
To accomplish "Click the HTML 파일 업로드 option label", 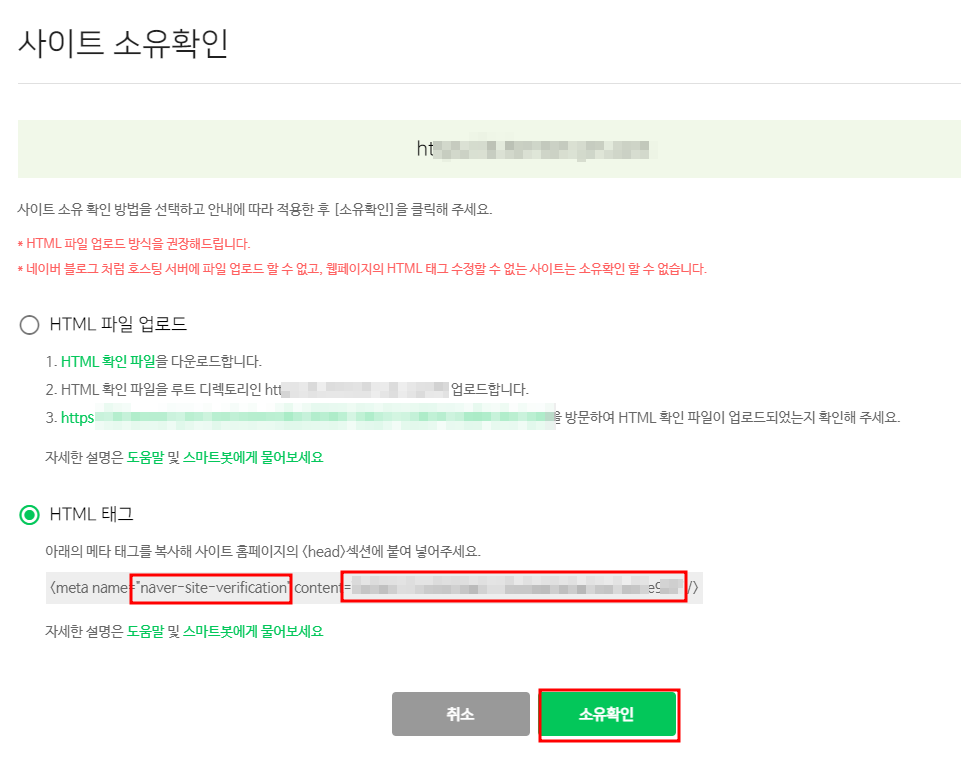I will click(x=118, y=324).
